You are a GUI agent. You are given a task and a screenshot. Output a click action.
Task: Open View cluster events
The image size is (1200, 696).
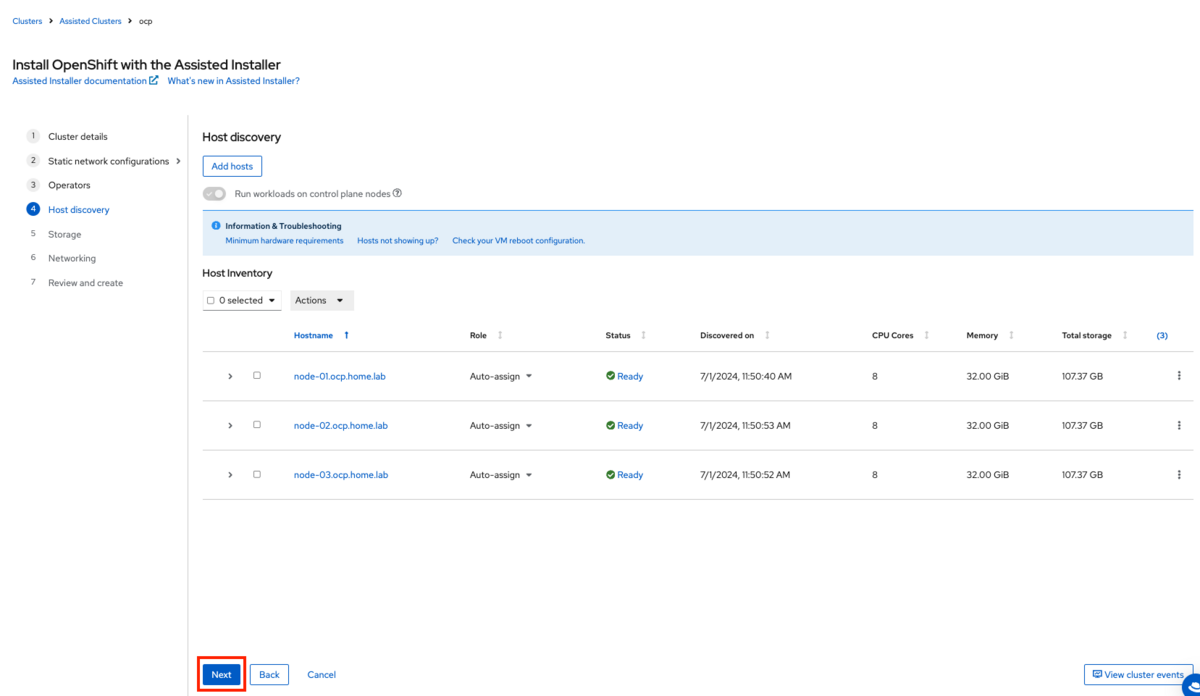1138,675
